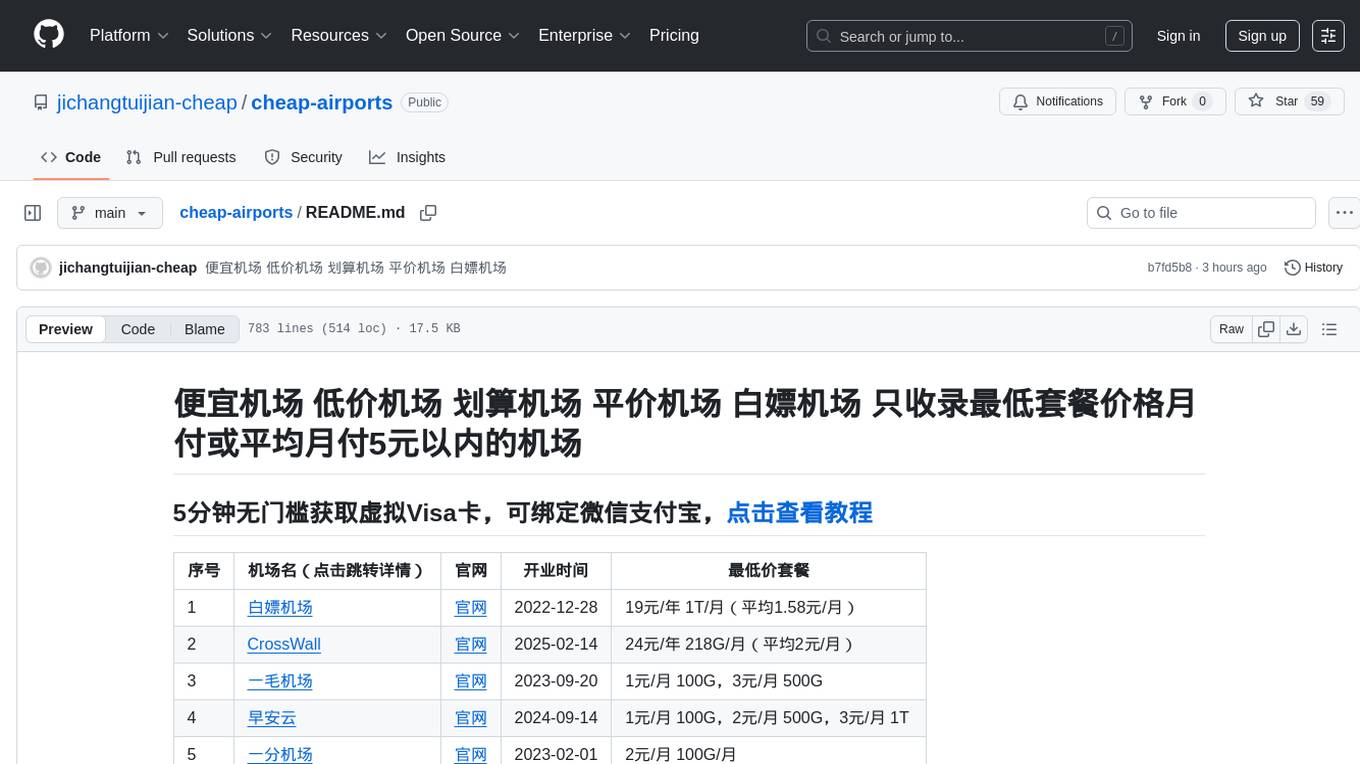
Task: Click the commit author name jichangtuijian-cheap
Action: pyautogui.click(x=128, y=268)
